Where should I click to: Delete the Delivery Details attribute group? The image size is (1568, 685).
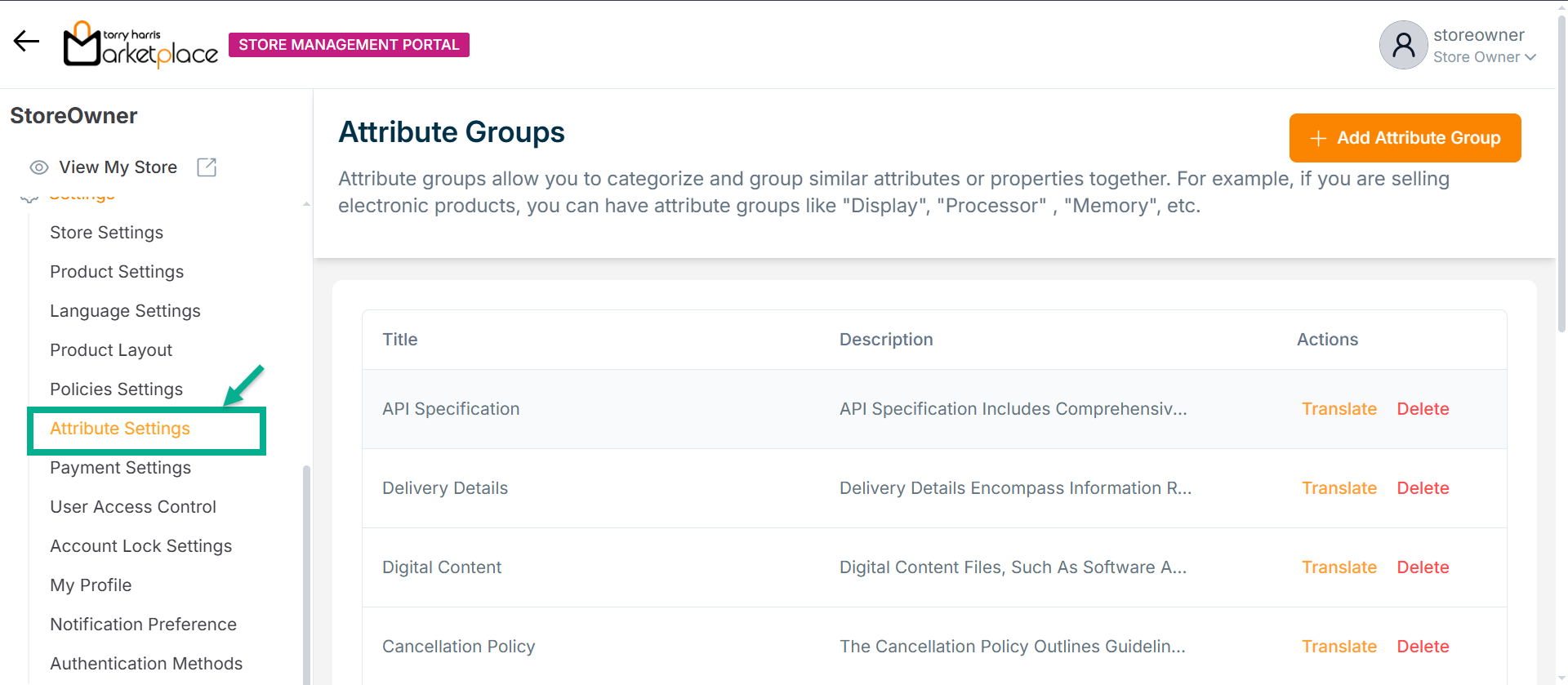coord(1422,488)
